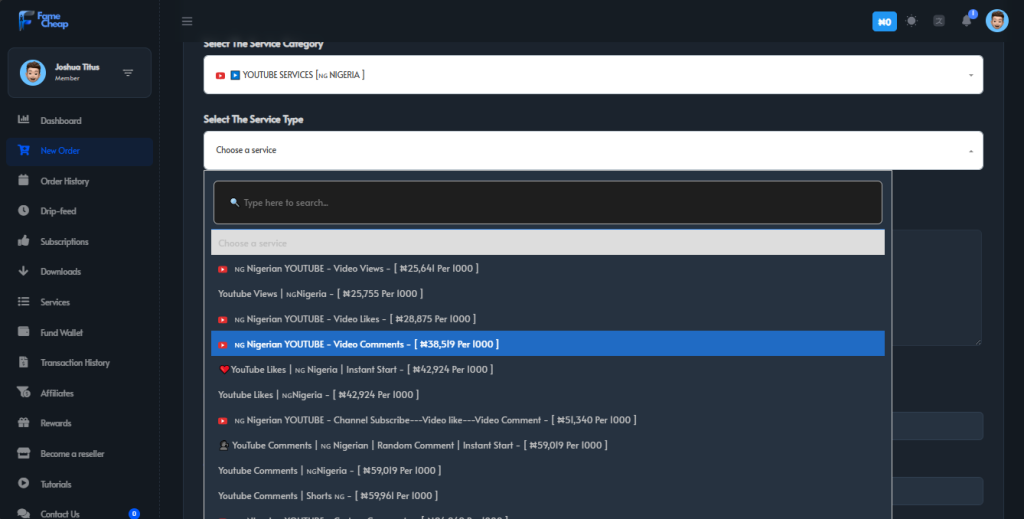The image size is (1024, 519).
Task: Click YouTube icon in category dropdown
Action: coord(220,76)
